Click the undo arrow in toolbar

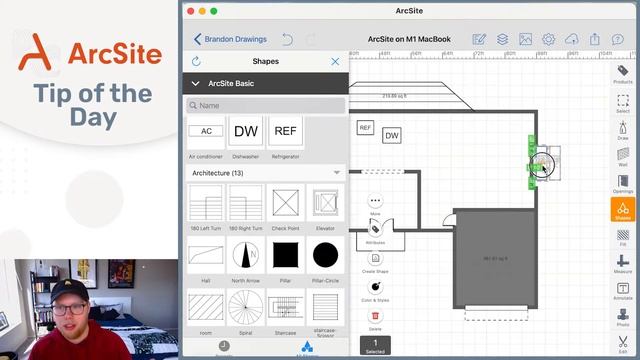[x=288, y=39]
